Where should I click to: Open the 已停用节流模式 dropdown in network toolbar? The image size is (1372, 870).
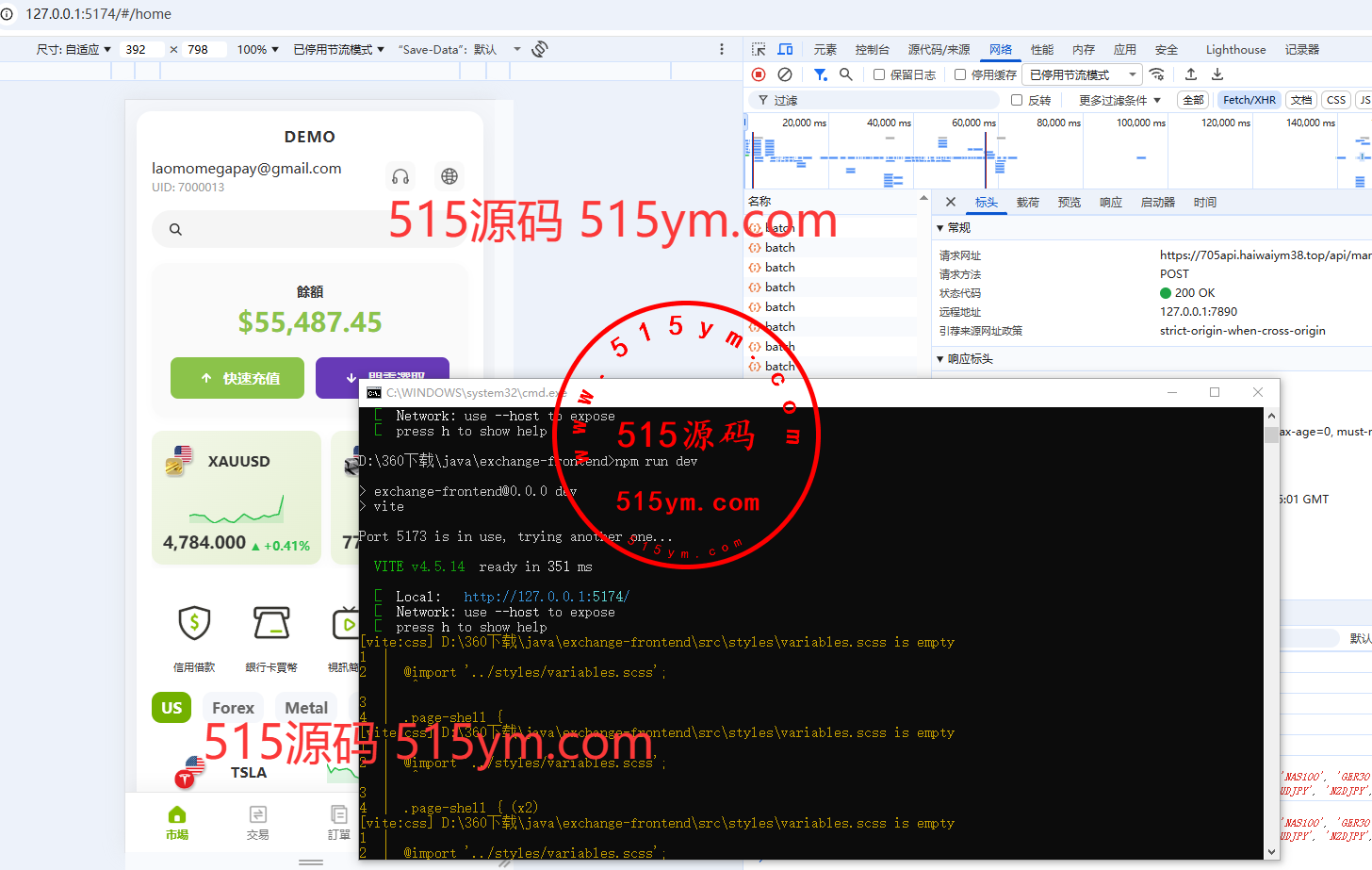(x=1082, y=74)
